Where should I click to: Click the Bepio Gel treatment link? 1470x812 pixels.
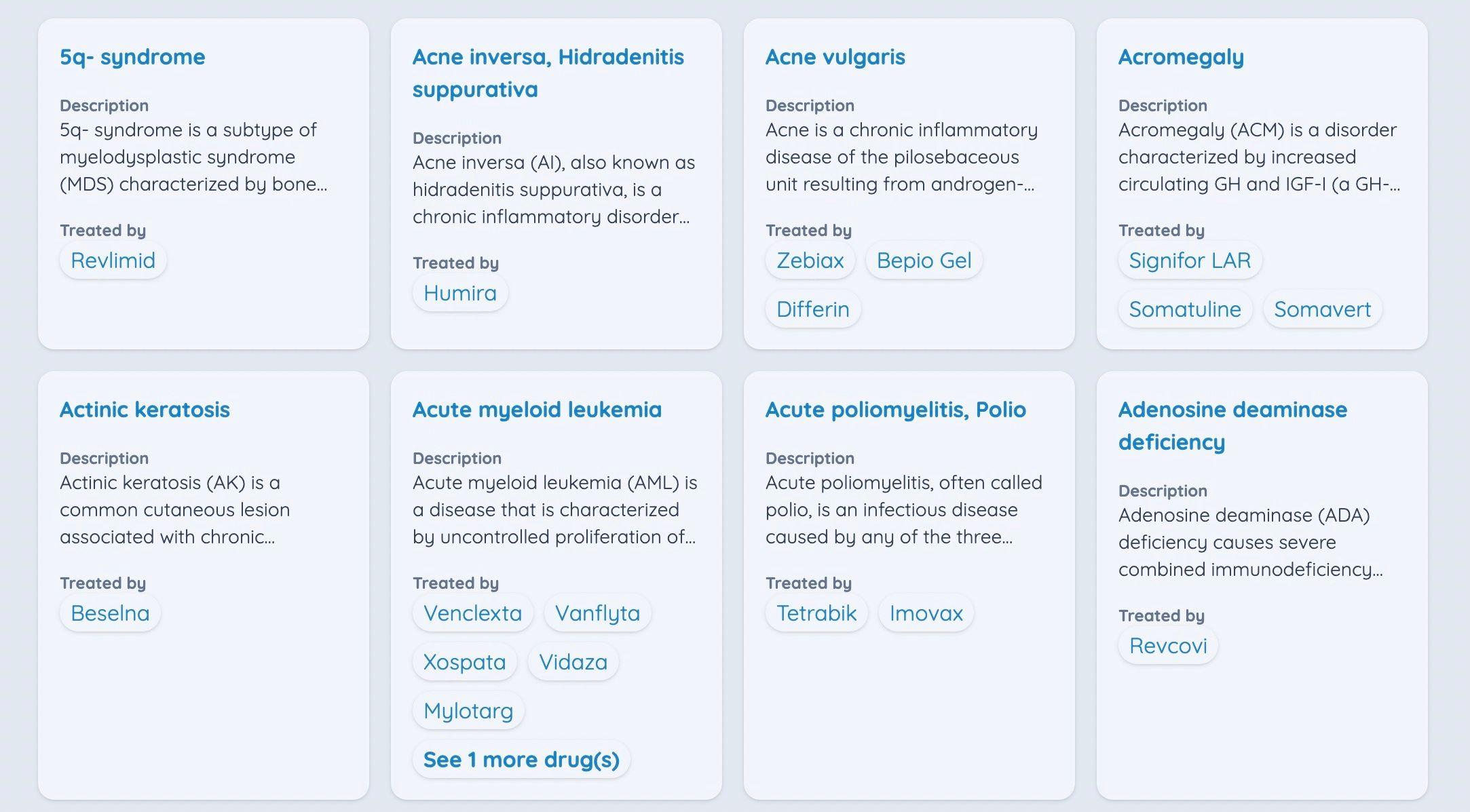(x=923, y=260)
